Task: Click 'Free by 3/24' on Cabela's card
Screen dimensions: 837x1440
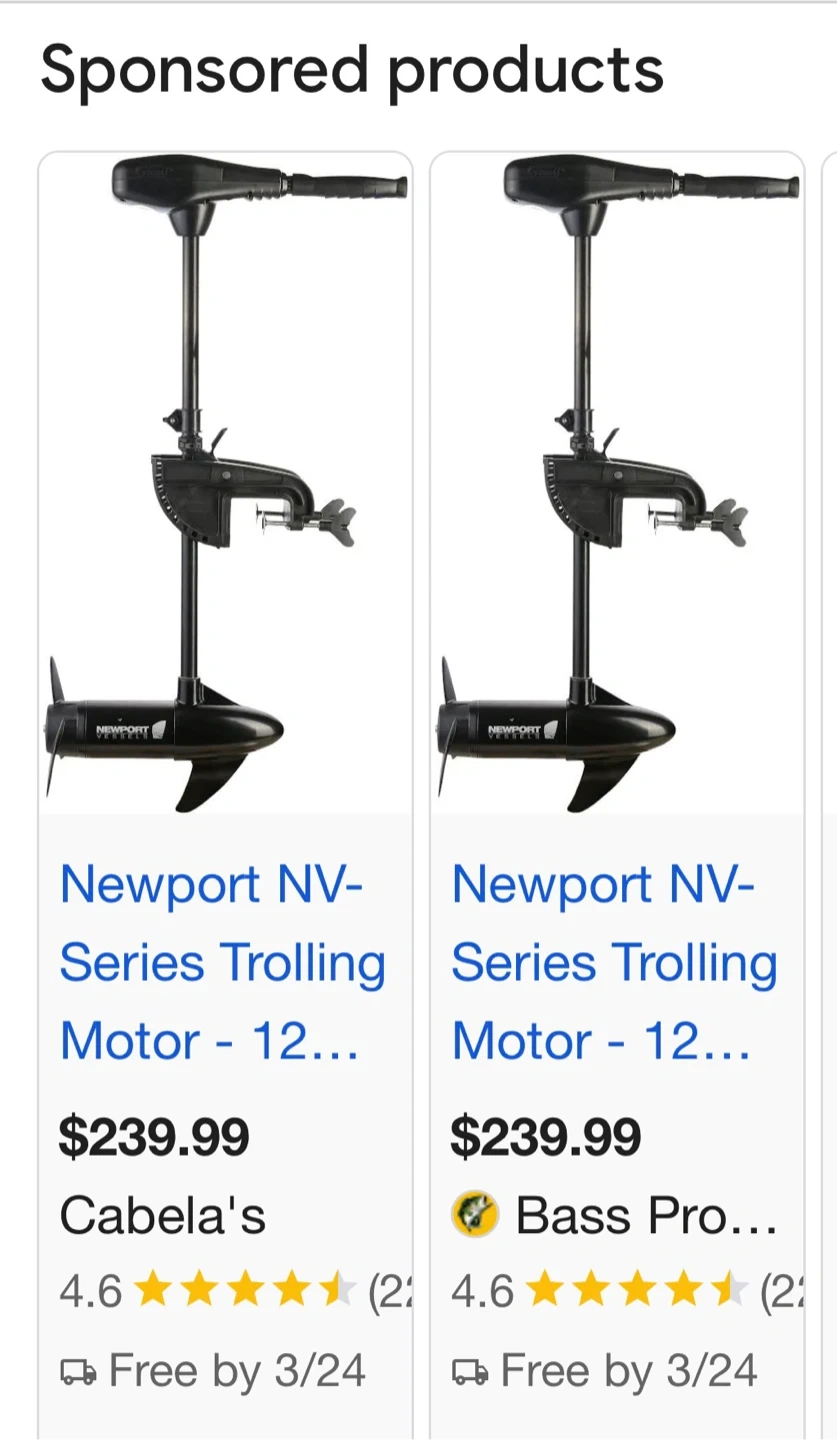Action: click(237, 1371)
